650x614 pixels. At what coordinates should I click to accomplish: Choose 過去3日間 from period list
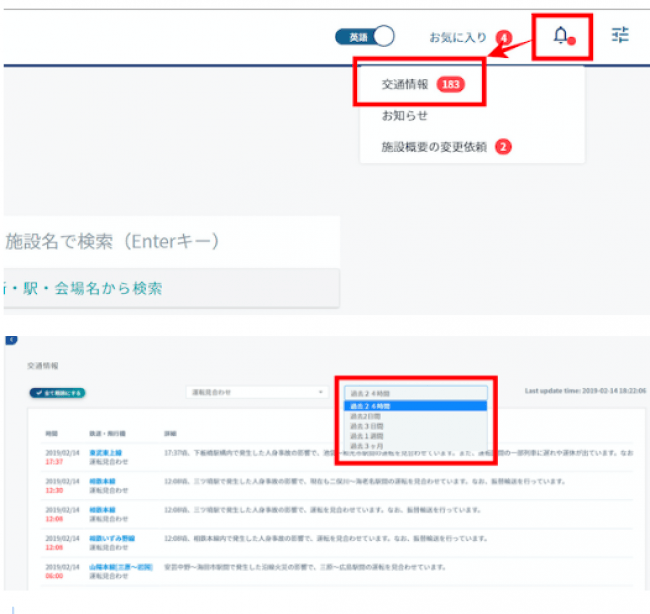point(416,426)
